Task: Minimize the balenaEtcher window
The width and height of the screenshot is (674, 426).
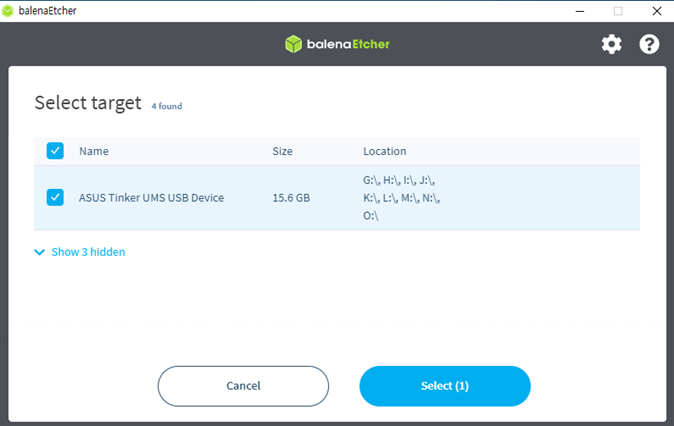Action: tap(580, 11)
